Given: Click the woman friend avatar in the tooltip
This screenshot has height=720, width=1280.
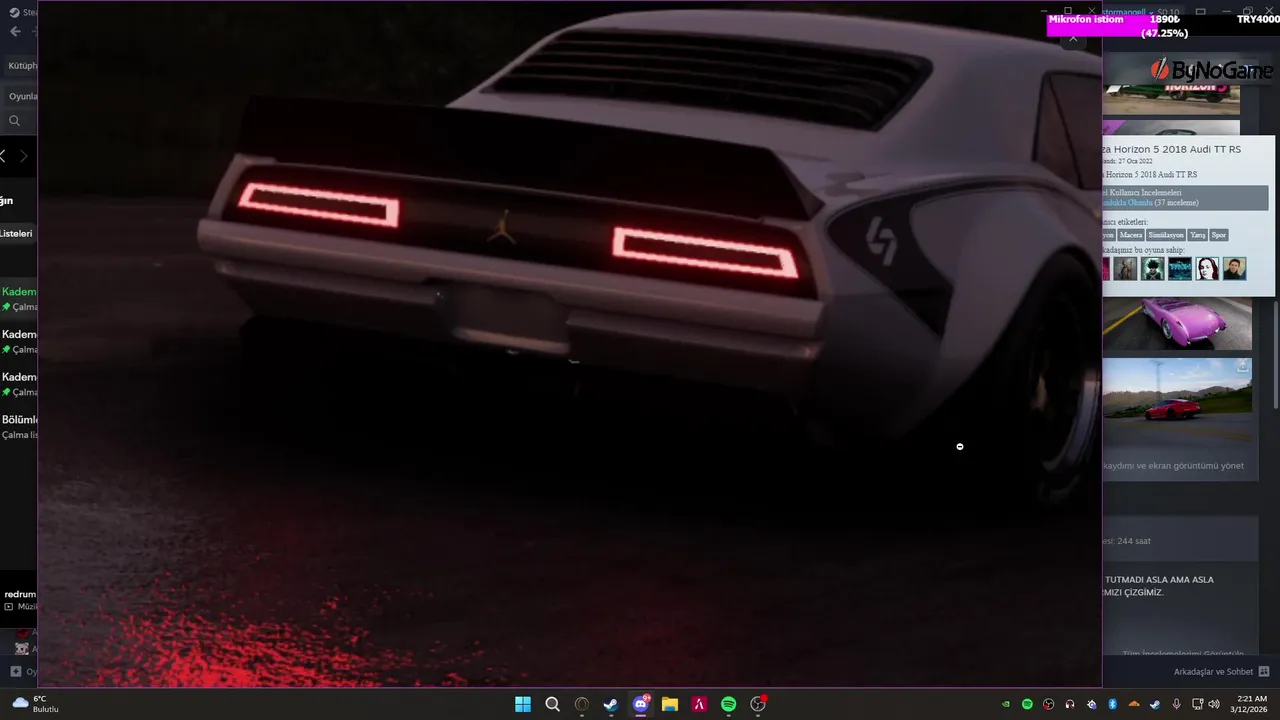Looking at the screenshot, I should pos(1208,269).
